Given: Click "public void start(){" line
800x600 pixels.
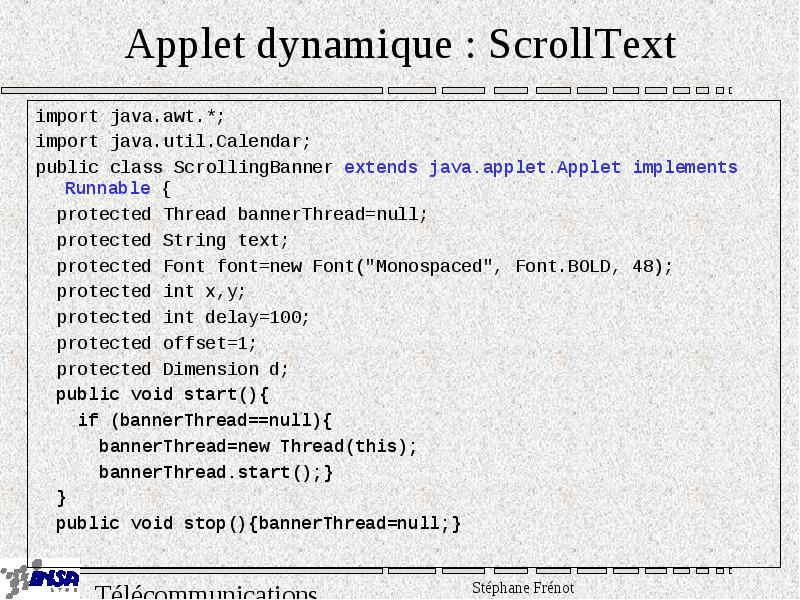Looking at the screenshot, I should click(x=162, y=394).
